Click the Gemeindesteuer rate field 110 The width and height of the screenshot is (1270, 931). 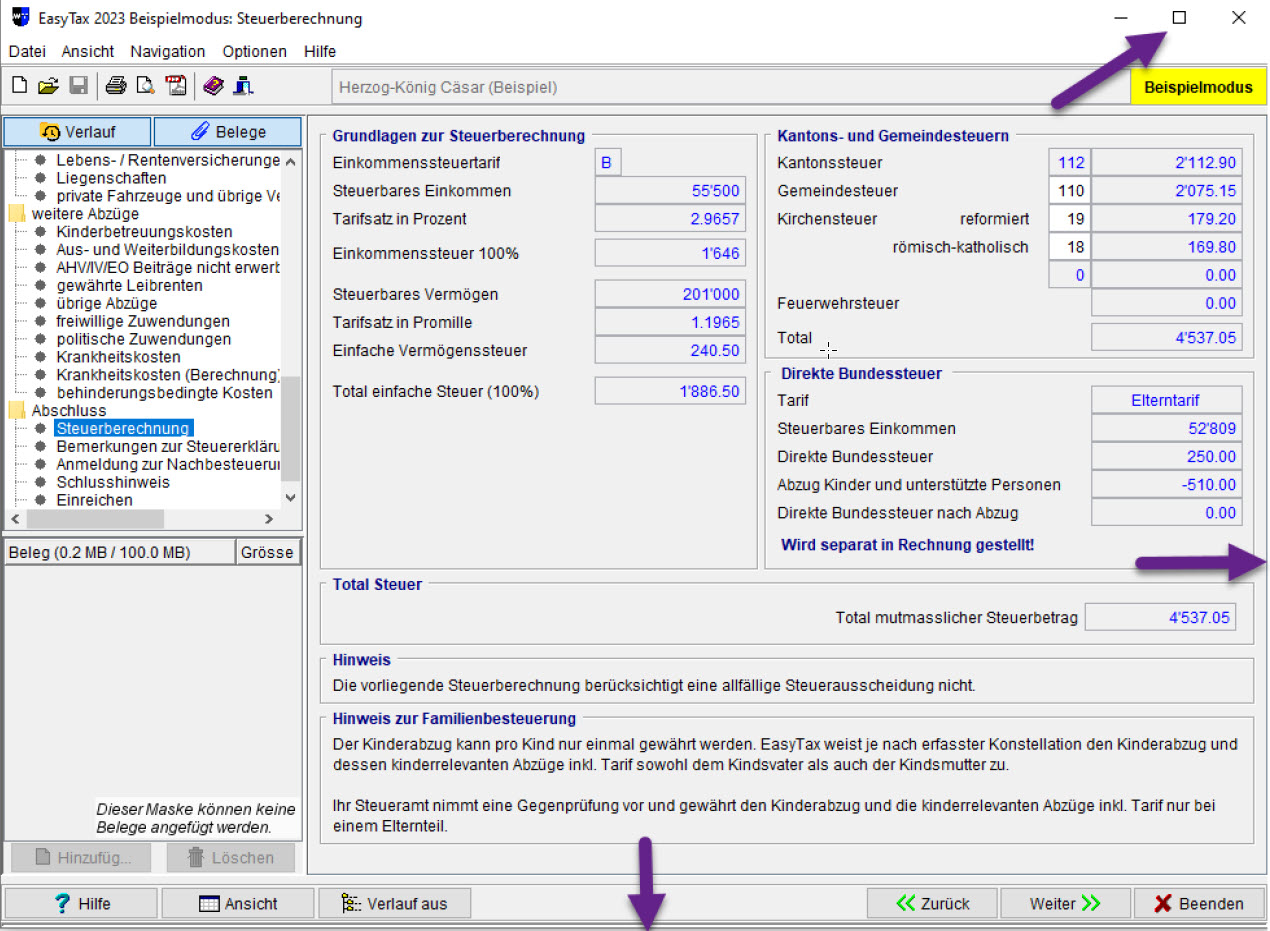[x=1070, y=191]
